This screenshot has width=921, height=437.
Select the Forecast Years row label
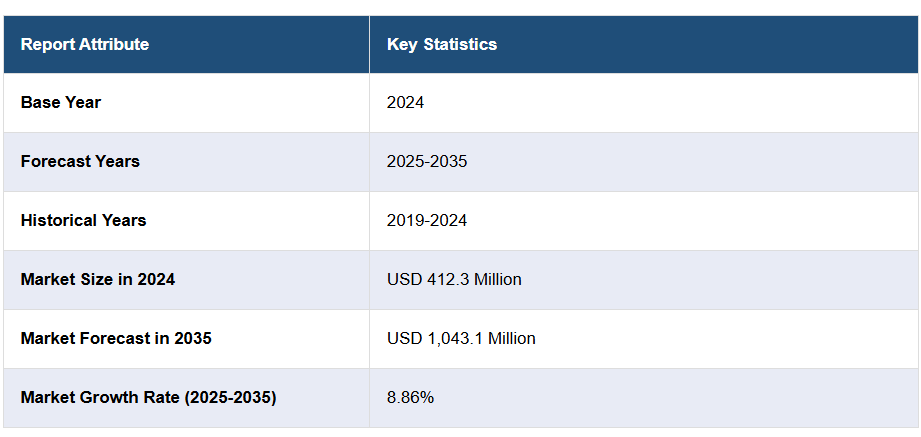click(80, 161)
